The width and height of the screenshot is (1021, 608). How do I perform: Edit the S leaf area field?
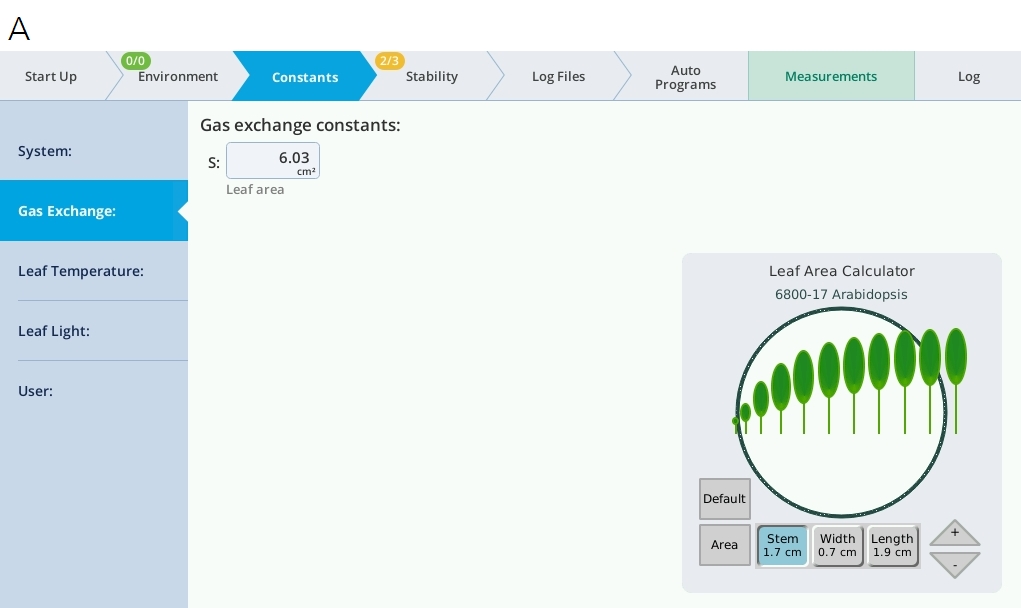tap(273, 160)
